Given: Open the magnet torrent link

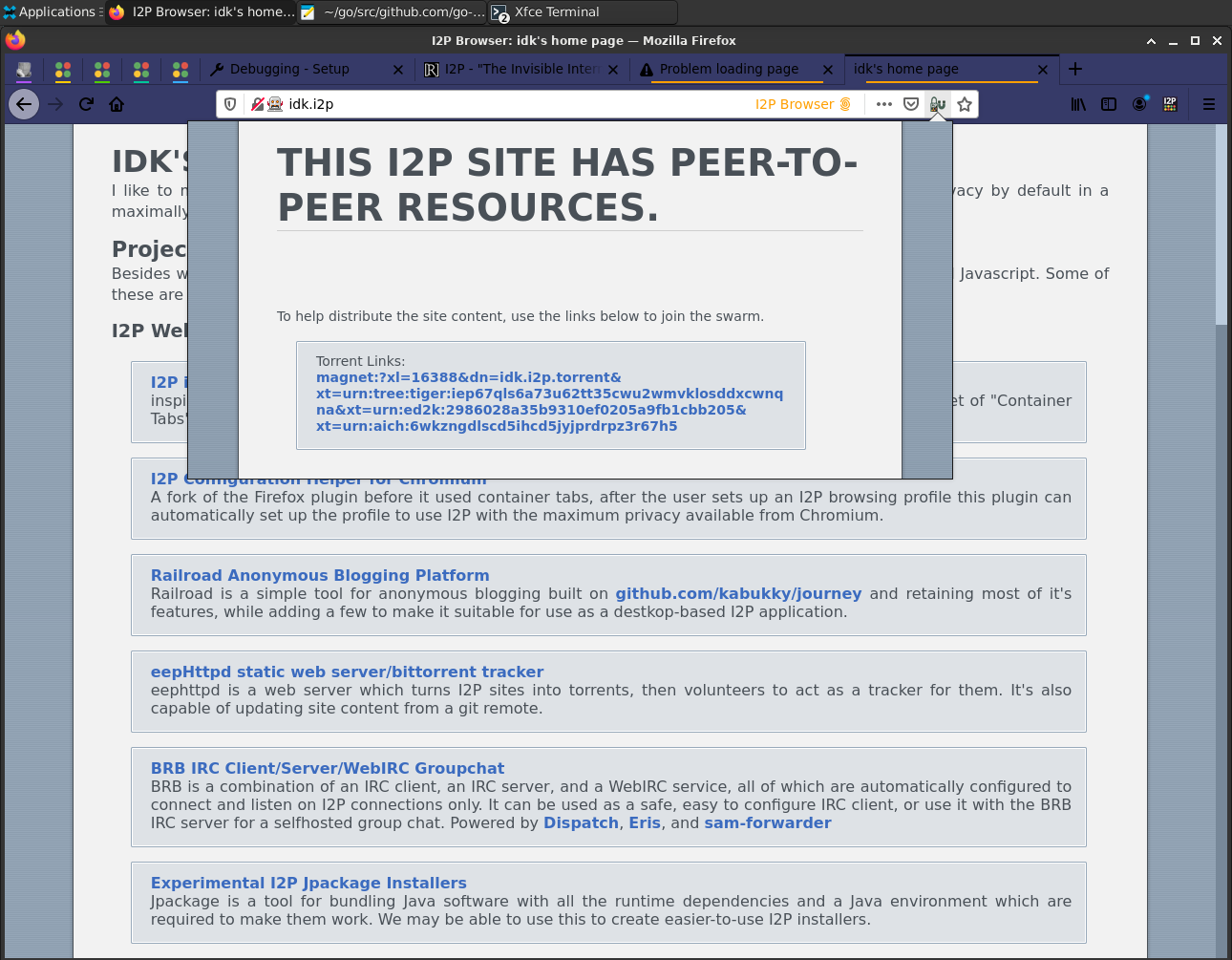Looking at the screenshot, I should pyautogui.click(x=549, y=402).
